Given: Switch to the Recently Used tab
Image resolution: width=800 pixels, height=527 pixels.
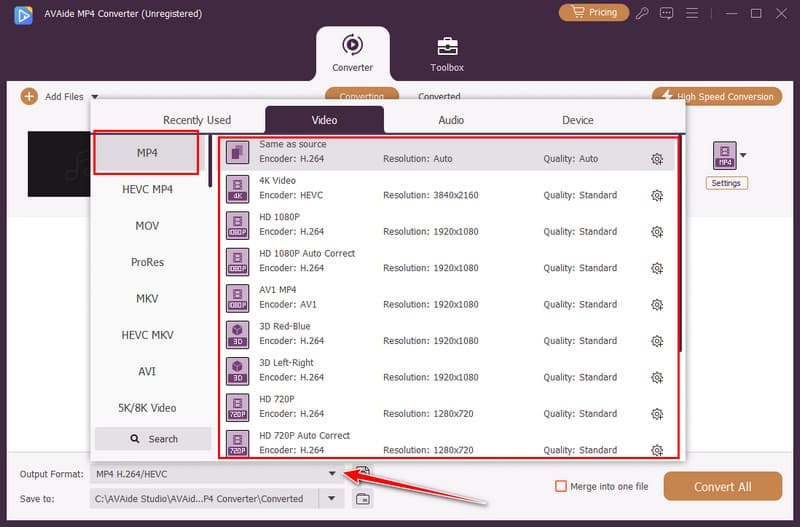Looking at the screenshot, I should click(x=197, y=120).
